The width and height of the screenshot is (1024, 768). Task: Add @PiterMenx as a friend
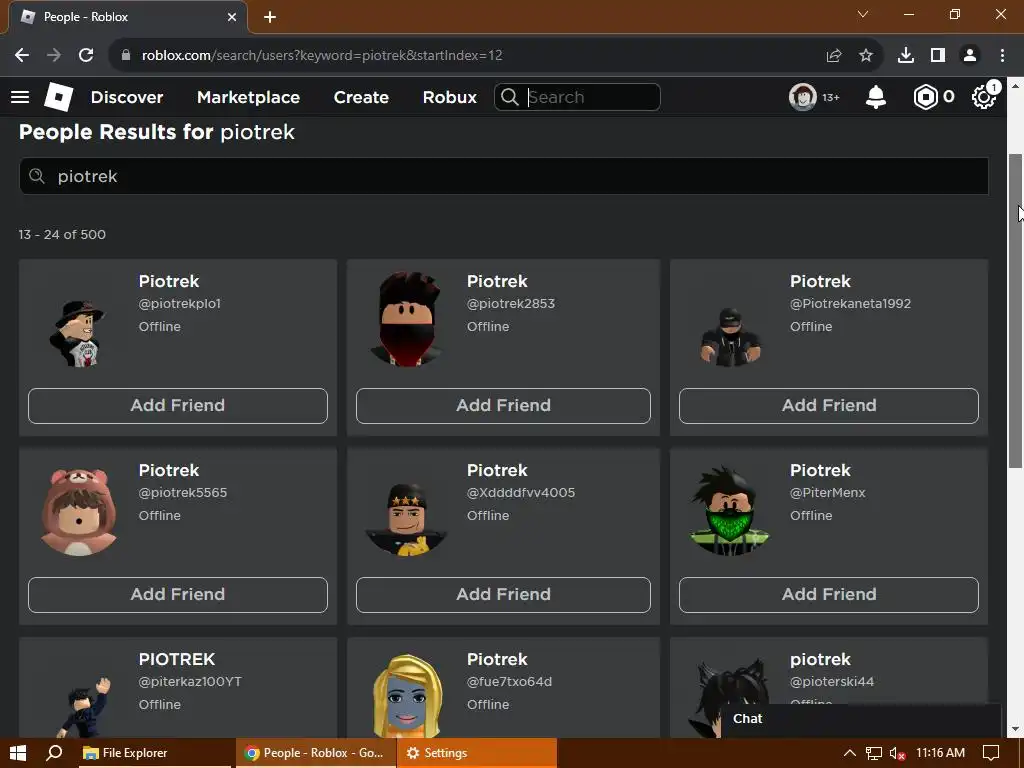click(829, 594)
